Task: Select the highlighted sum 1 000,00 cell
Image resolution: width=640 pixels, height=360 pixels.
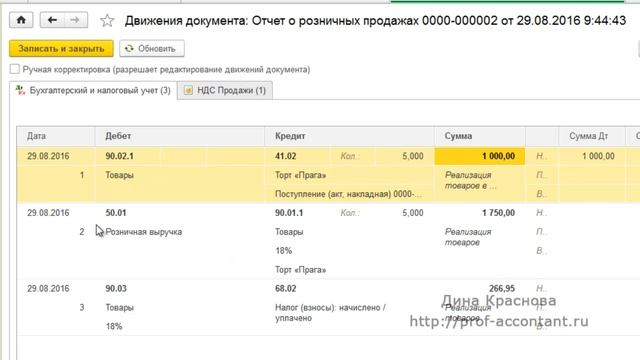Action: pyautogui.click(x=480, y=156)
